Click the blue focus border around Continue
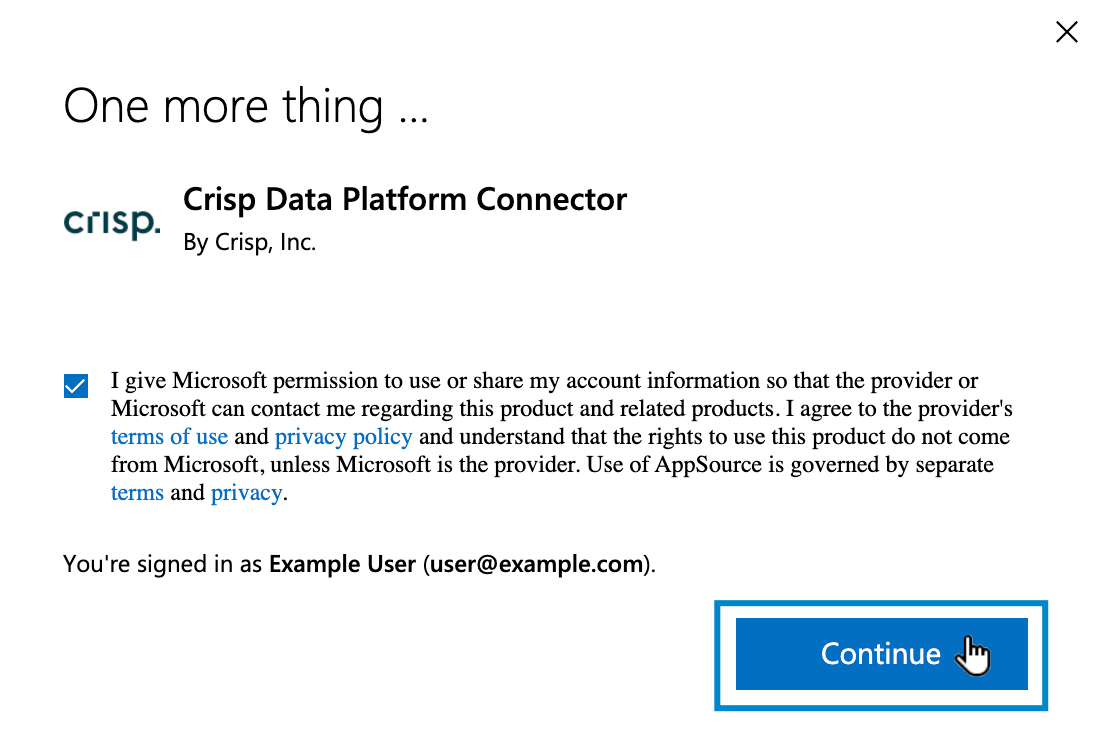 [881, 603]
